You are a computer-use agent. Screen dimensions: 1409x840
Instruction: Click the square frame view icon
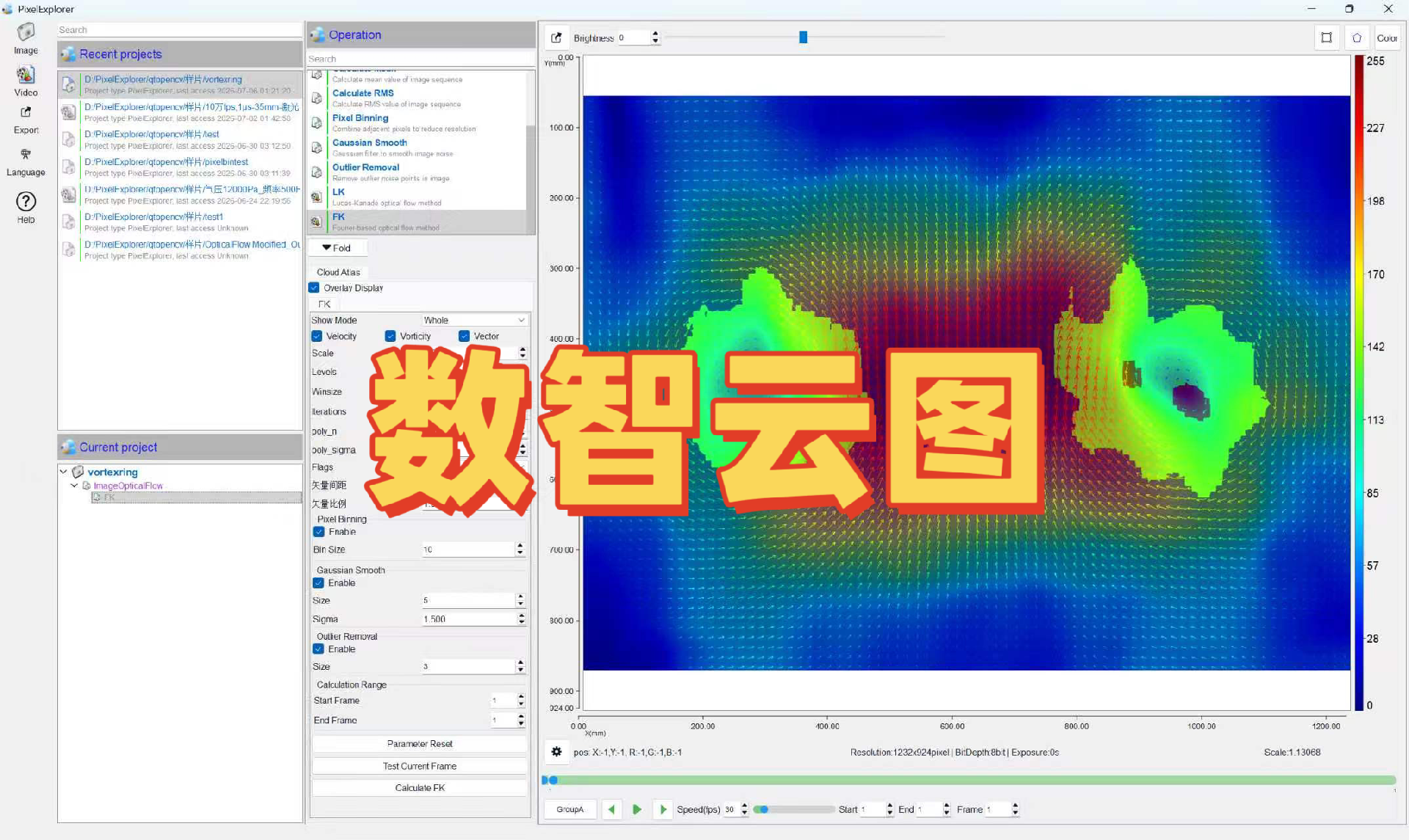click(x=1326, y=37)
